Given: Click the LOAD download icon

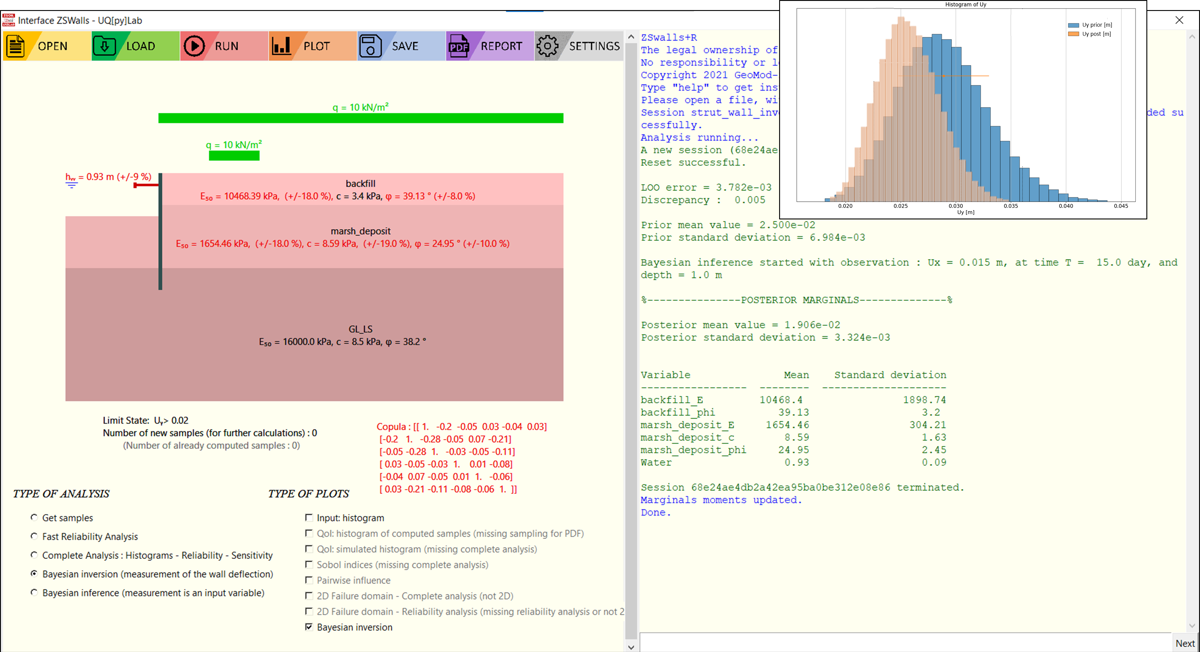Looking at the screenshot, I should 105,46.
